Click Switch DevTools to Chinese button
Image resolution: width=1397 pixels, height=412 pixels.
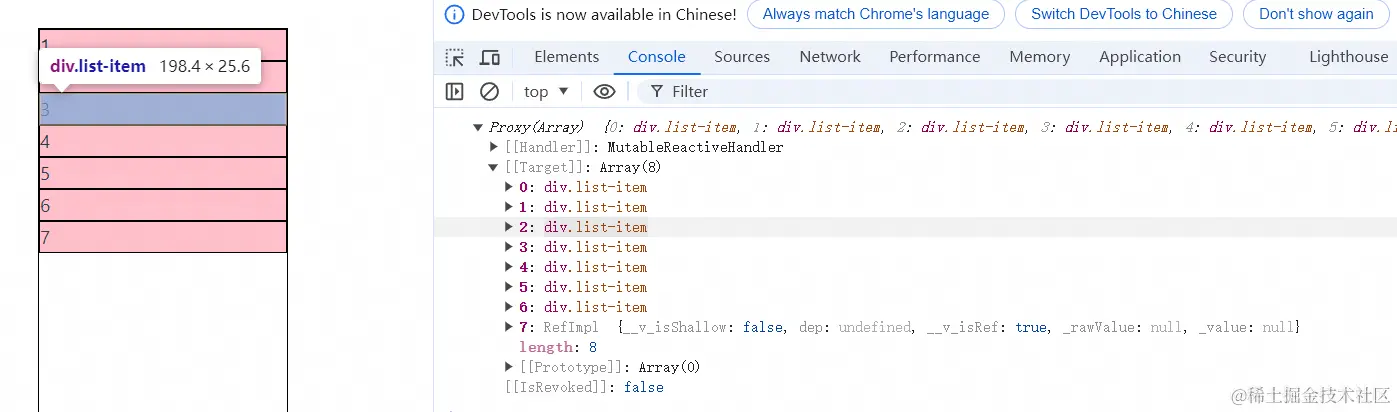(1124, 14)
